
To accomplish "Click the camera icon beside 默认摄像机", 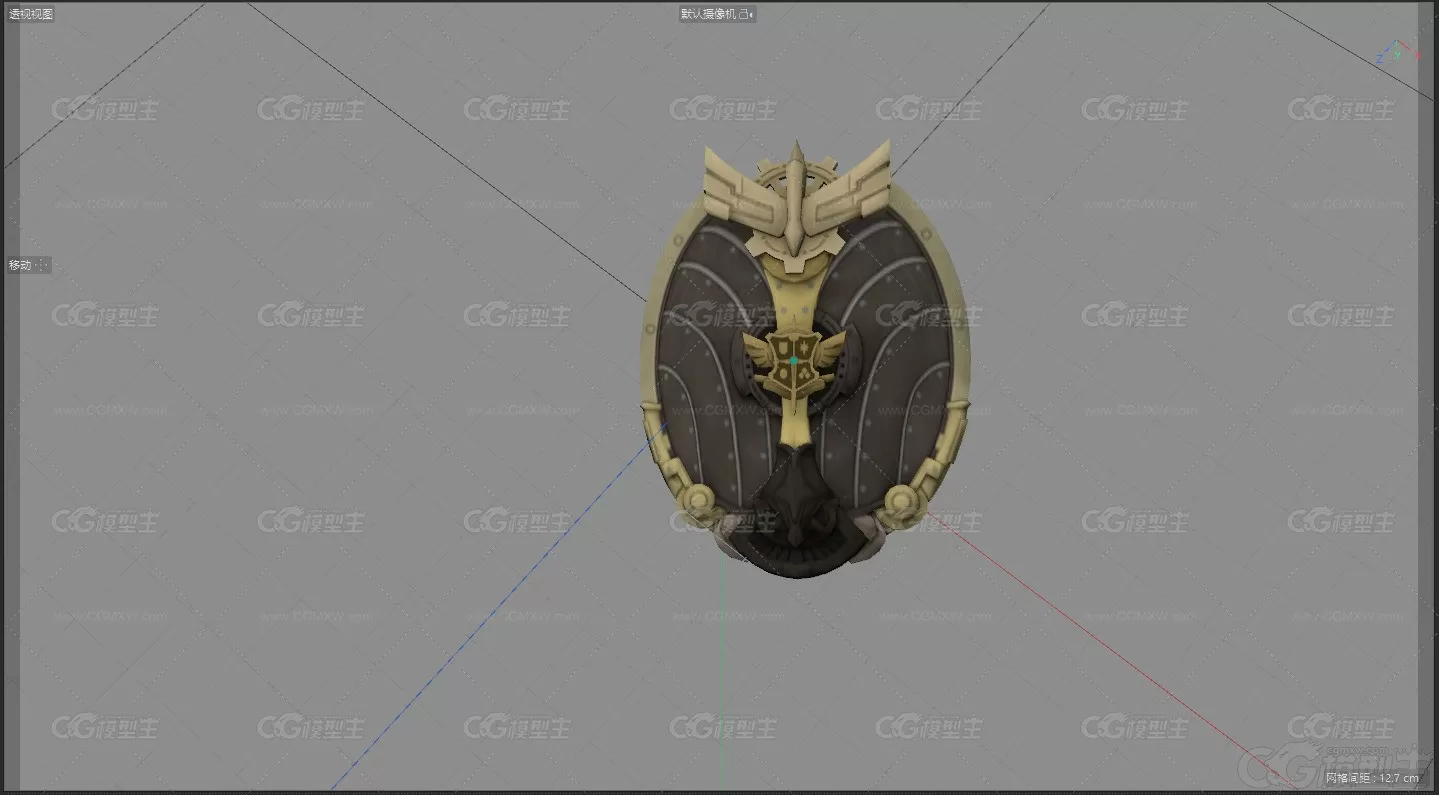I will (745, 14).
